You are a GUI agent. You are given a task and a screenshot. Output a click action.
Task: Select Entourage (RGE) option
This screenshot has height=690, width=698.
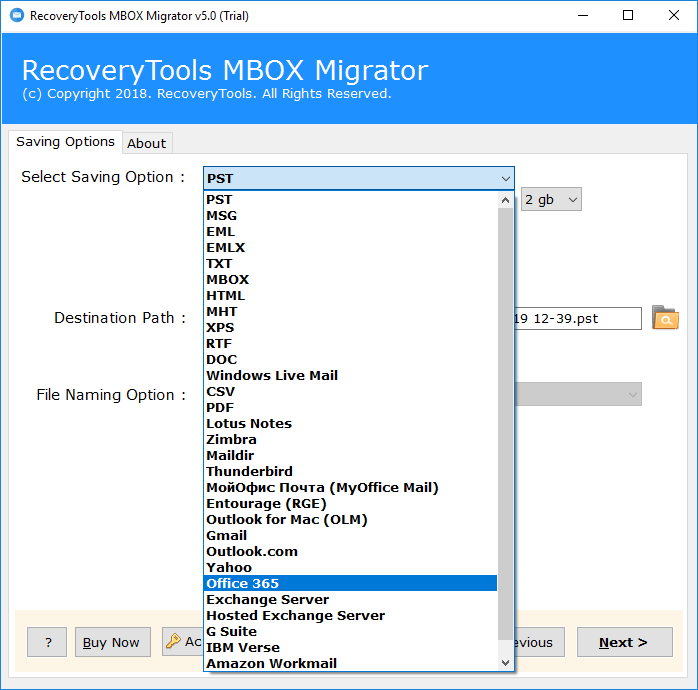pos(350,504)
